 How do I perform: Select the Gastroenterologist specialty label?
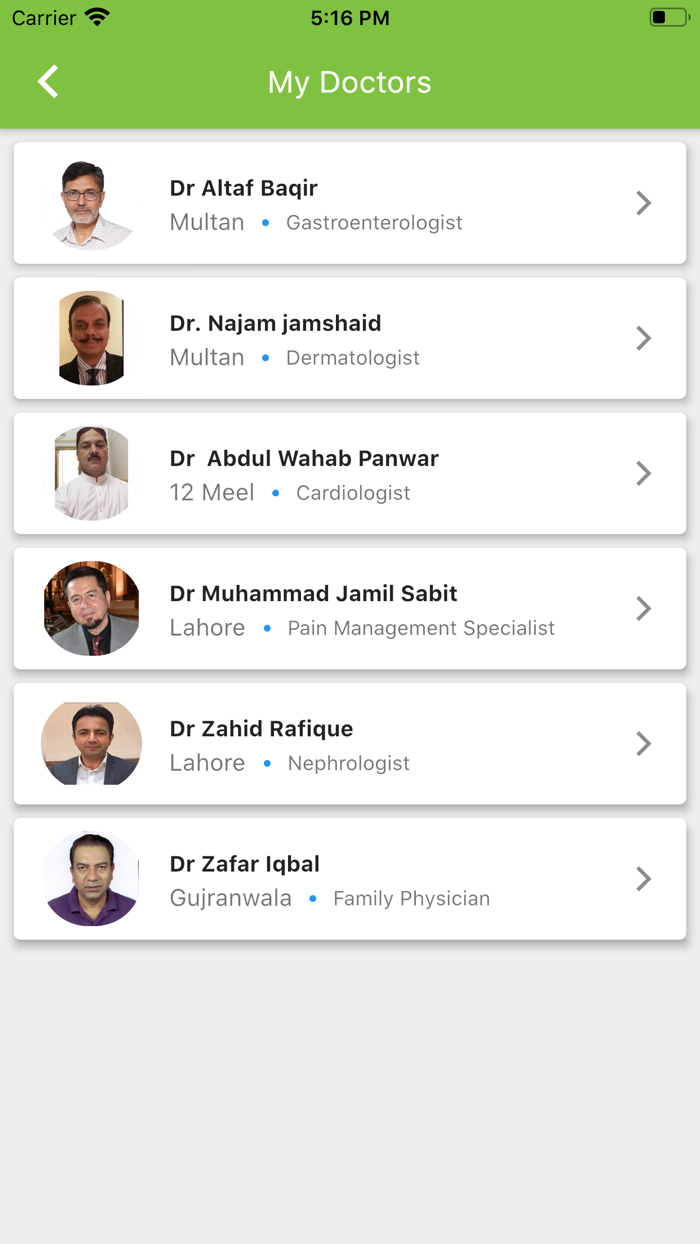click(x=374, y=222)
